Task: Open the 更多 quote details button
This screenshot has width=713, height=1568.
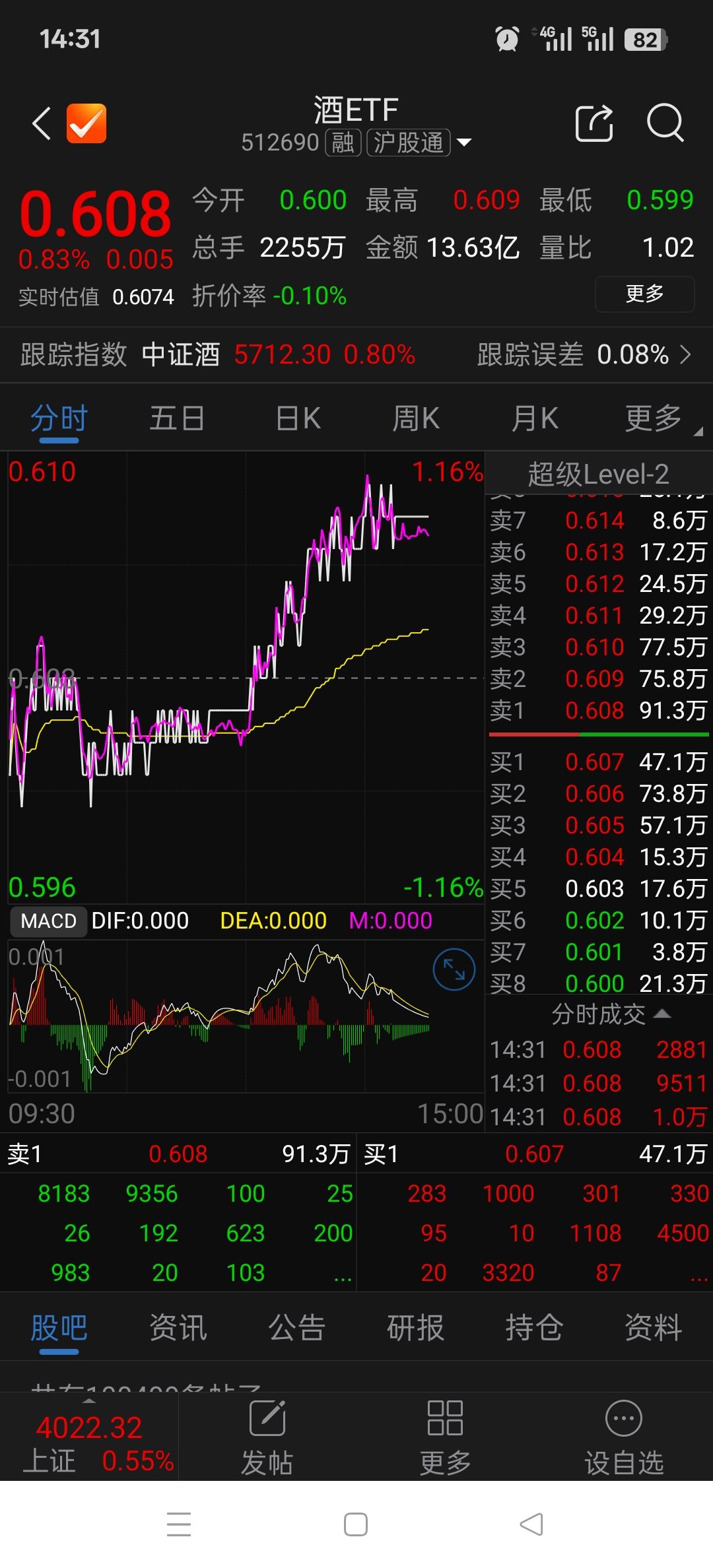Action: coord(644,294)
